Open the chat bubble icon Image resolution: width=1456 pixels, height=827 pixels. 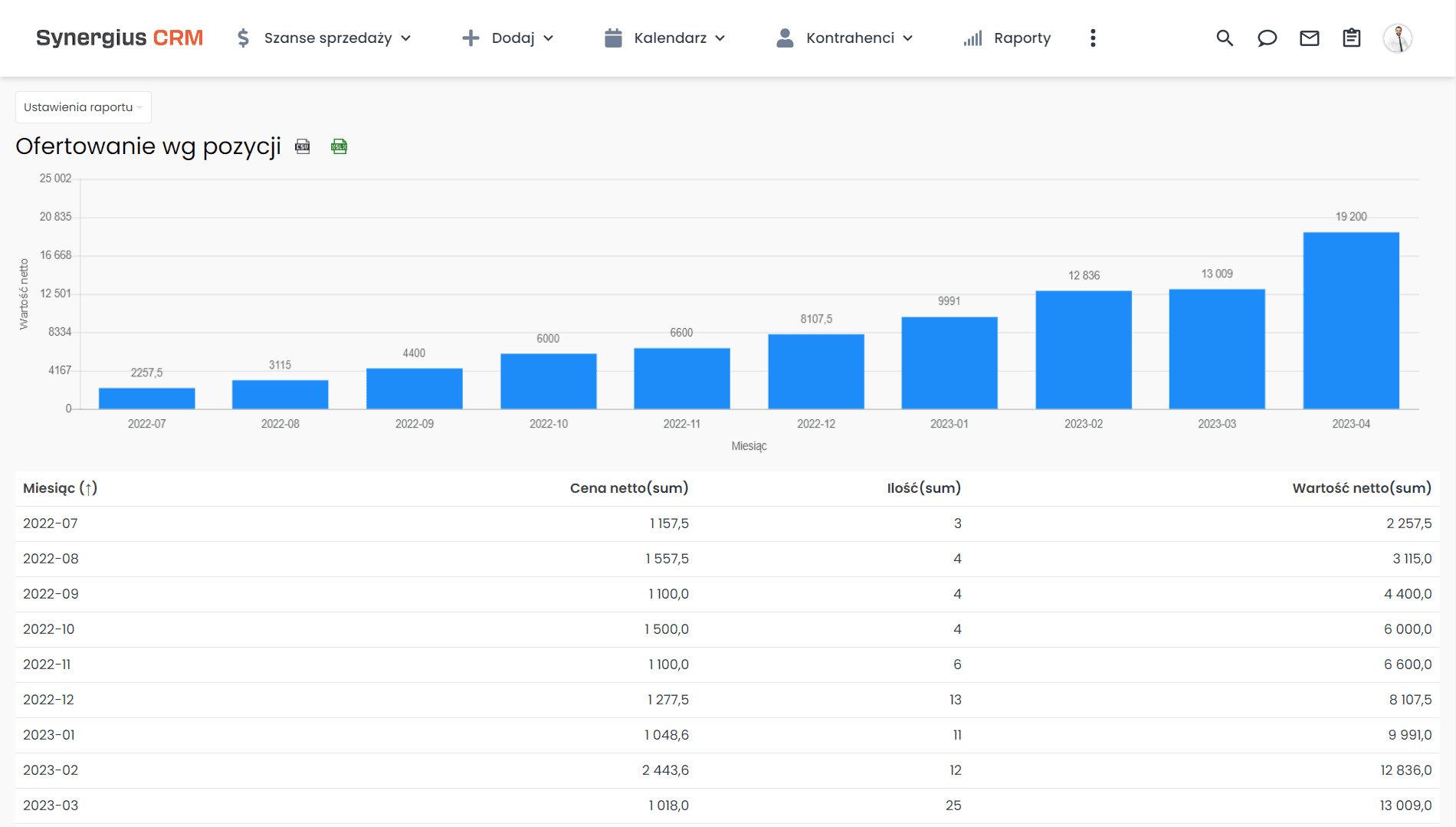pos(1267,38)
